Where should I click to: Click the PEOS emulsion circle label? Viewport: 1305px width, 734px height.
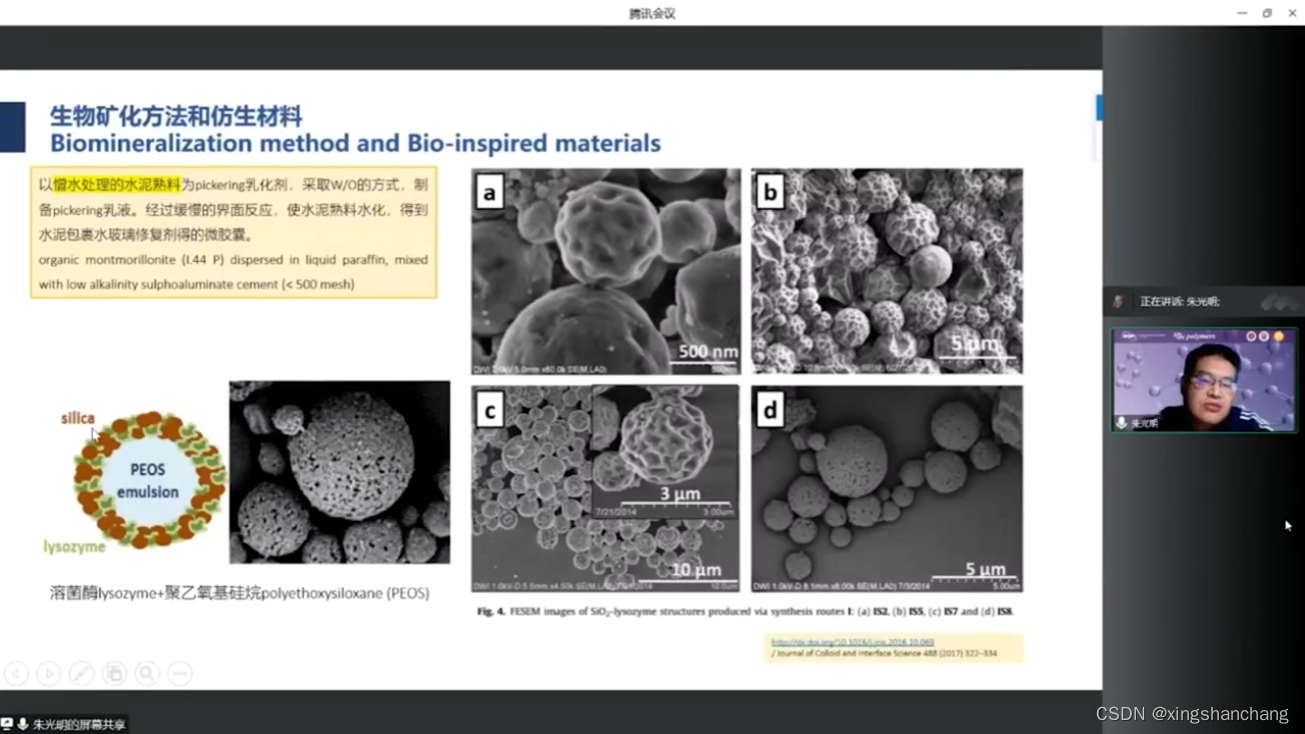[148, 481]
